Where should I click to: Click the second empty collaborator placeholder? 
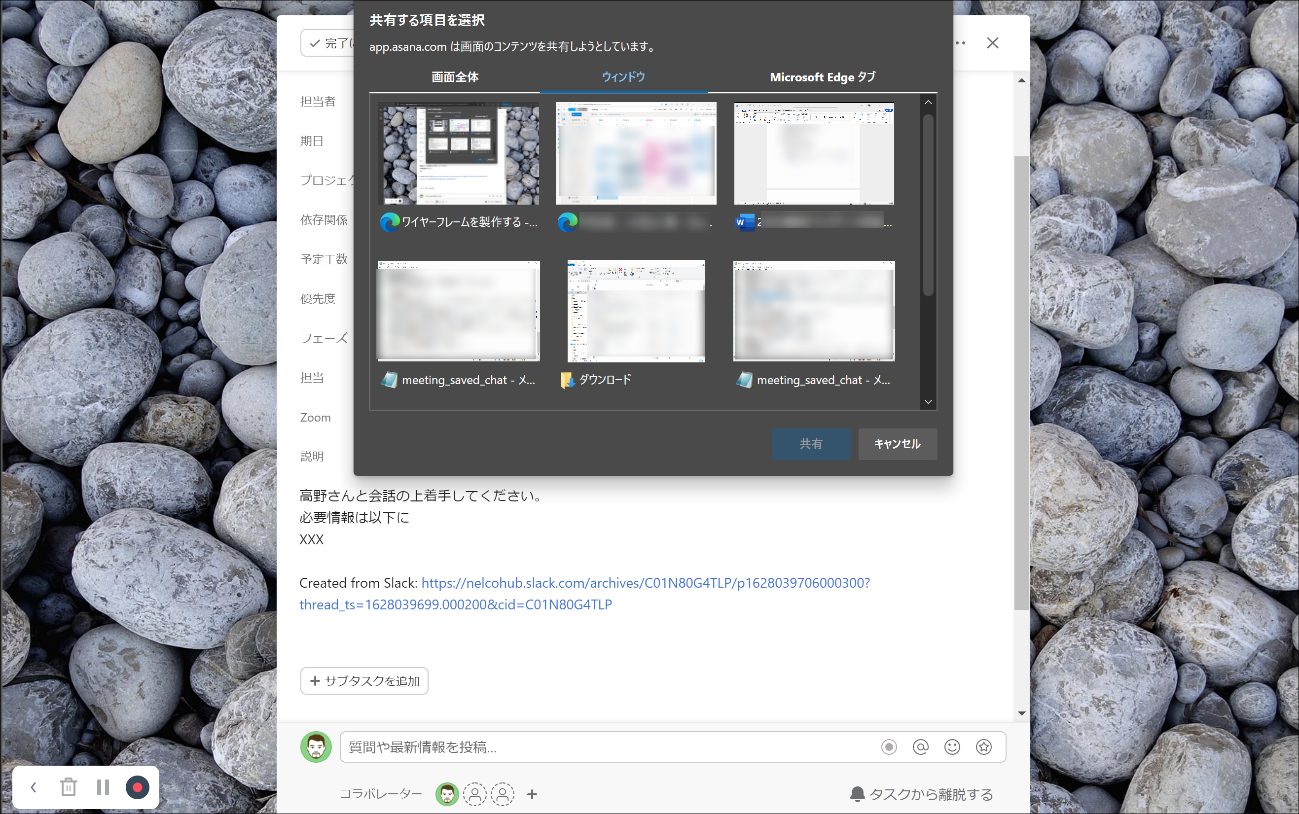tap(503, 794)
